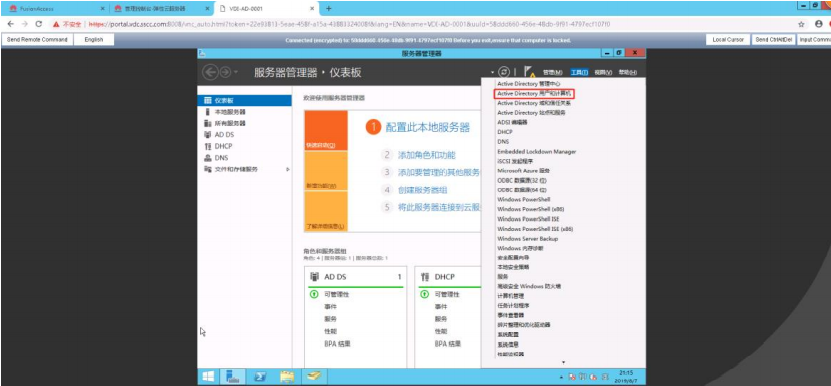Open the AD DS role tile header
Screen dimensions: 831x386
(355, 277)
